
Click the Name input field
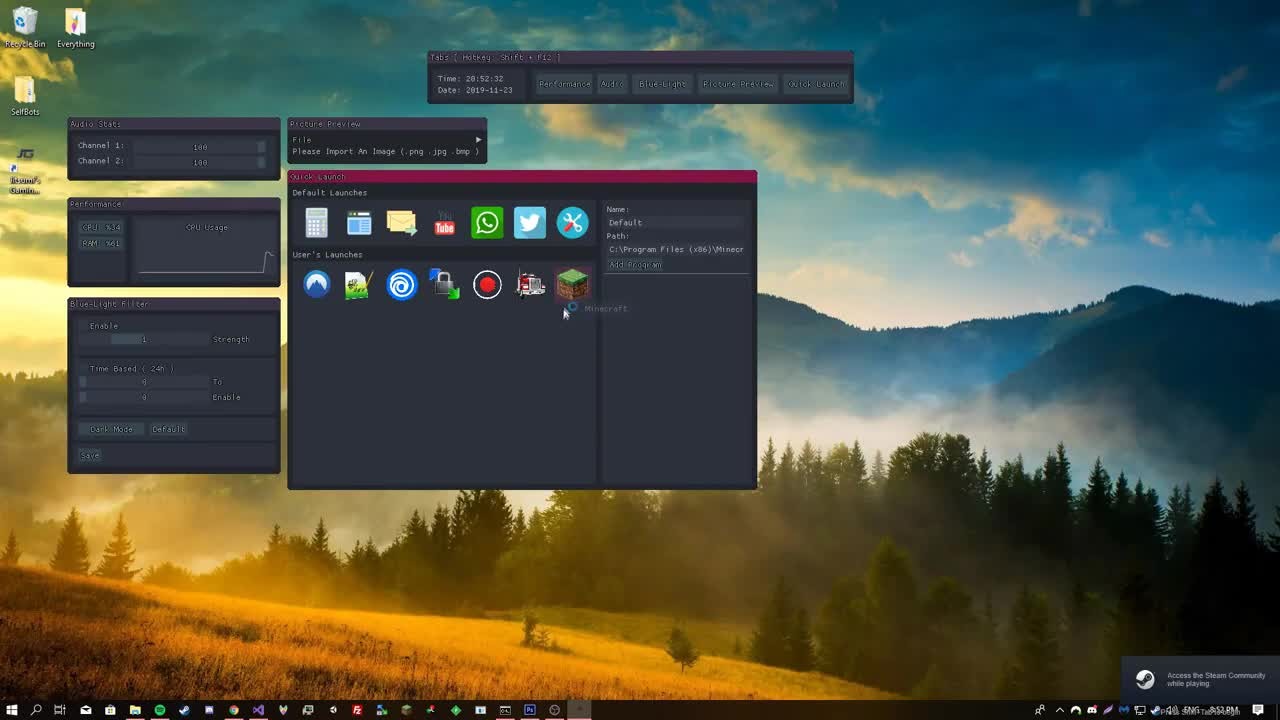[x=675, y=222]
